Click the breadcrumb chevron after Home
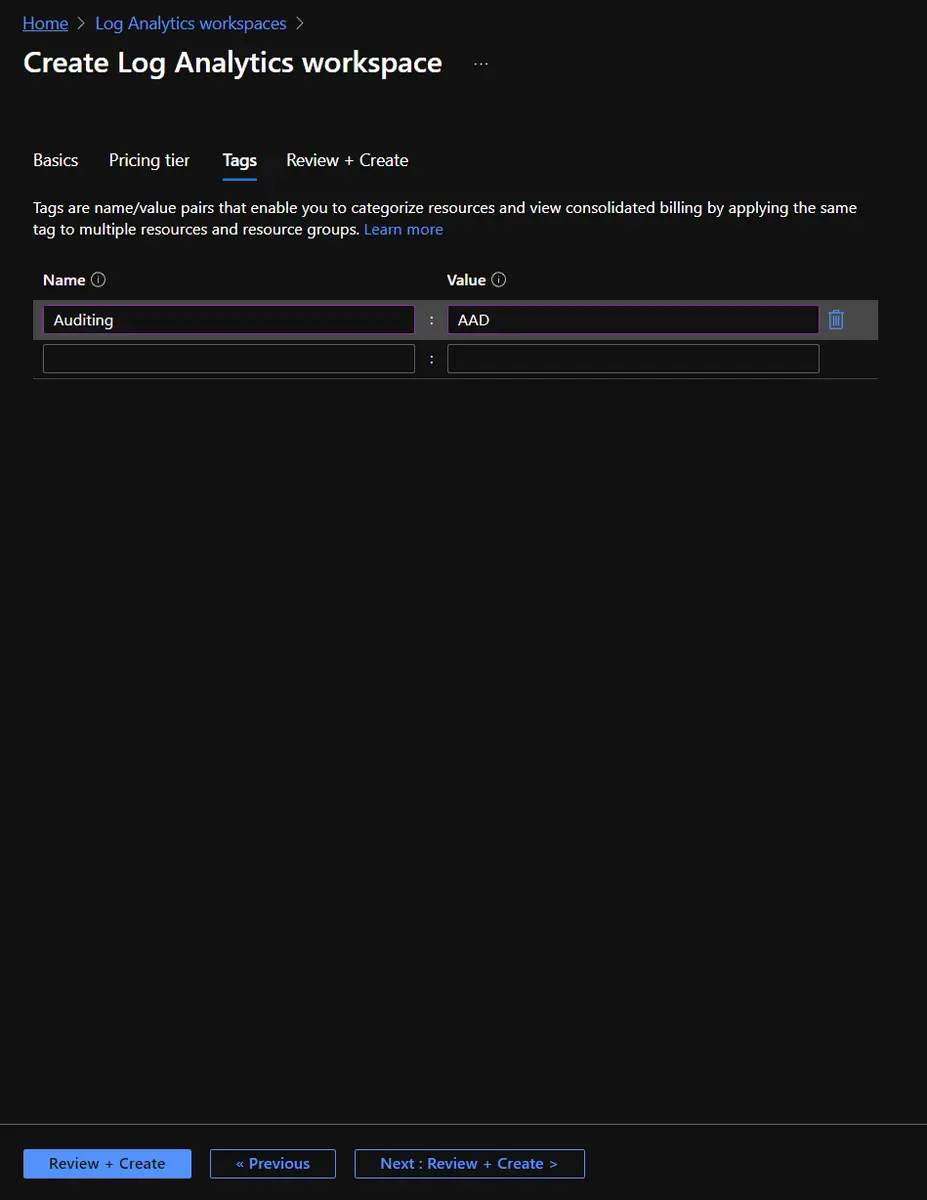The height and width of the screenshot is (1200, 927). point(82,24)
